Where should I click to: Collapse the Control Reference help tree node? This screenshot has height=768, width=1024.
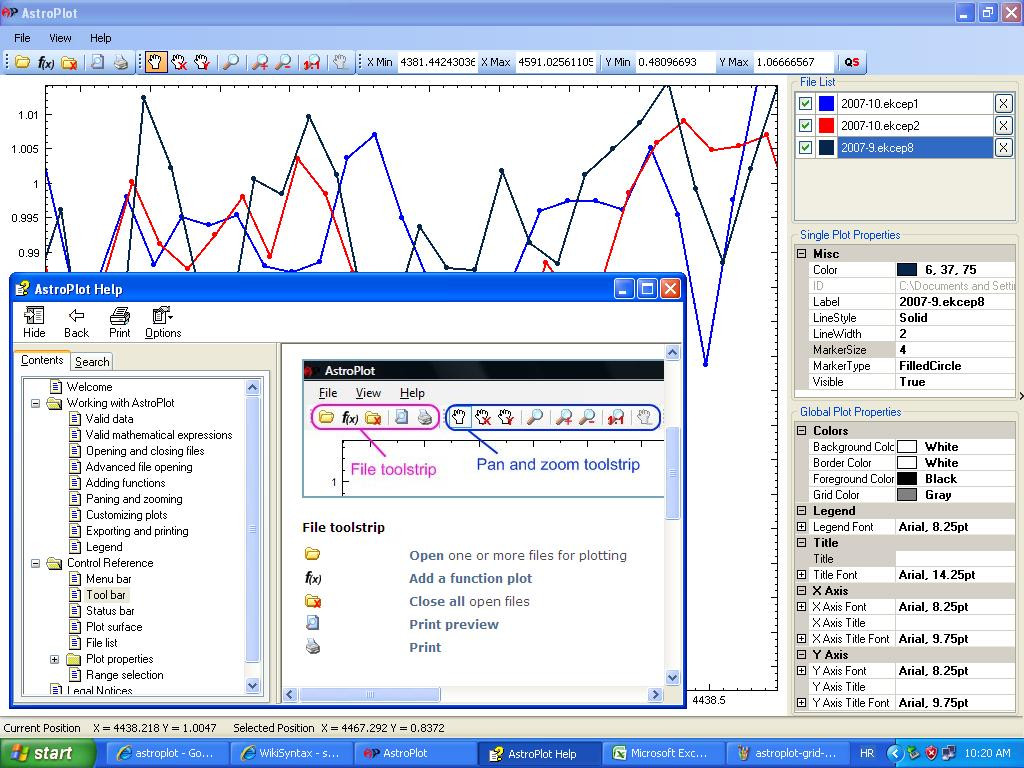click(36, 563)
